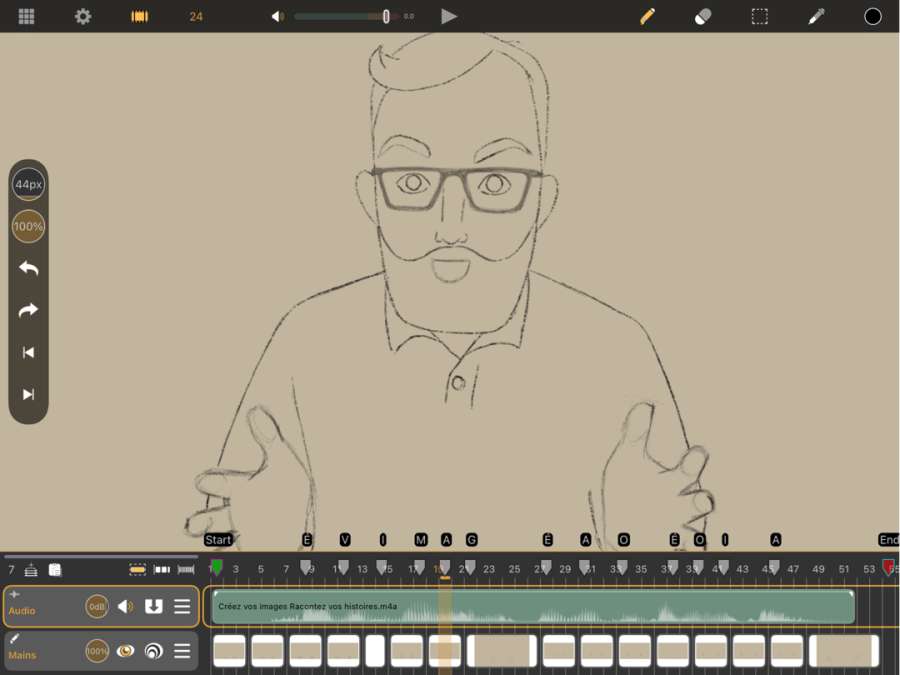Change the 24 frame rate setting
The height and width of the screenshot is (675, 900).
pyautogui.click(x=196, y=16)
